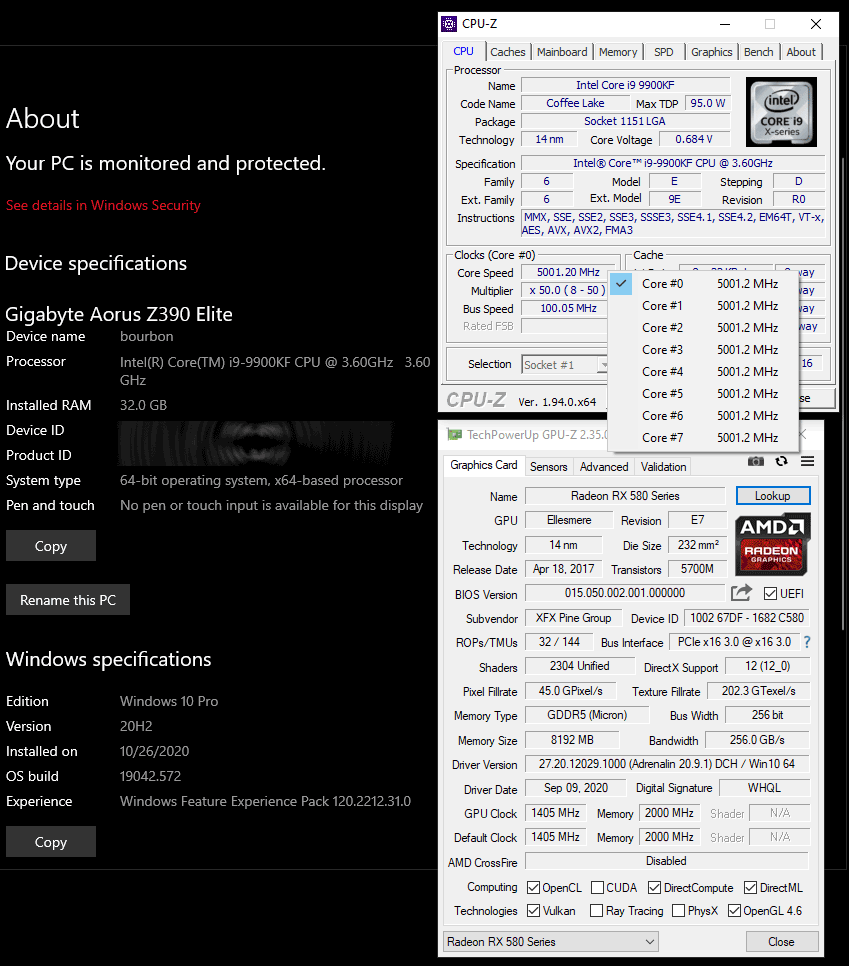The height and width of the screenshot is (966, 849).
Task: Click the AMD Radeon Graphics logo
Action: pos(773,544)
